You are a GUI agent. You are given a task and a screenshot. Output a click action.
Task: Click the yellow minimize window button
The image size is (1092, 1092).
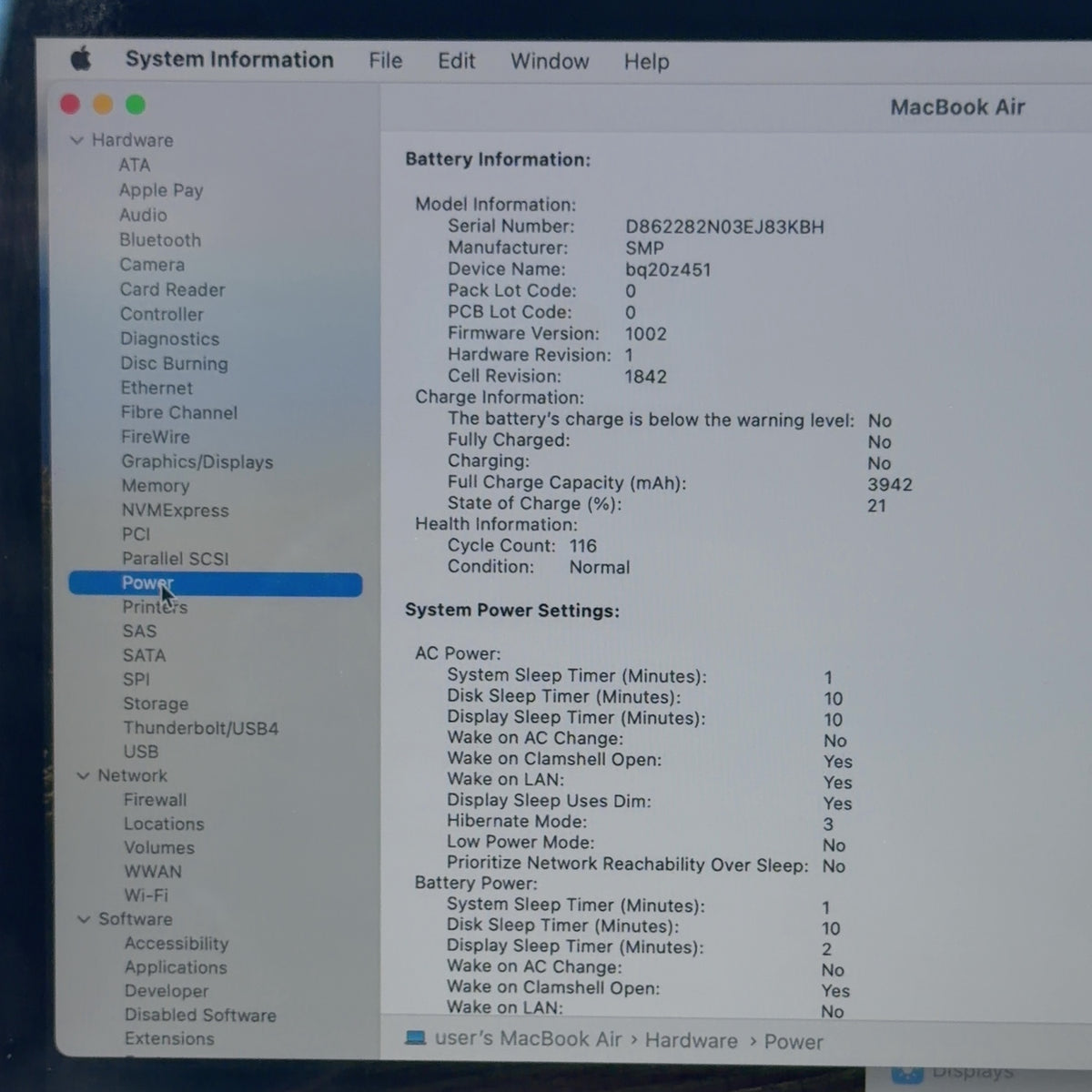click(x=103, y=105)
